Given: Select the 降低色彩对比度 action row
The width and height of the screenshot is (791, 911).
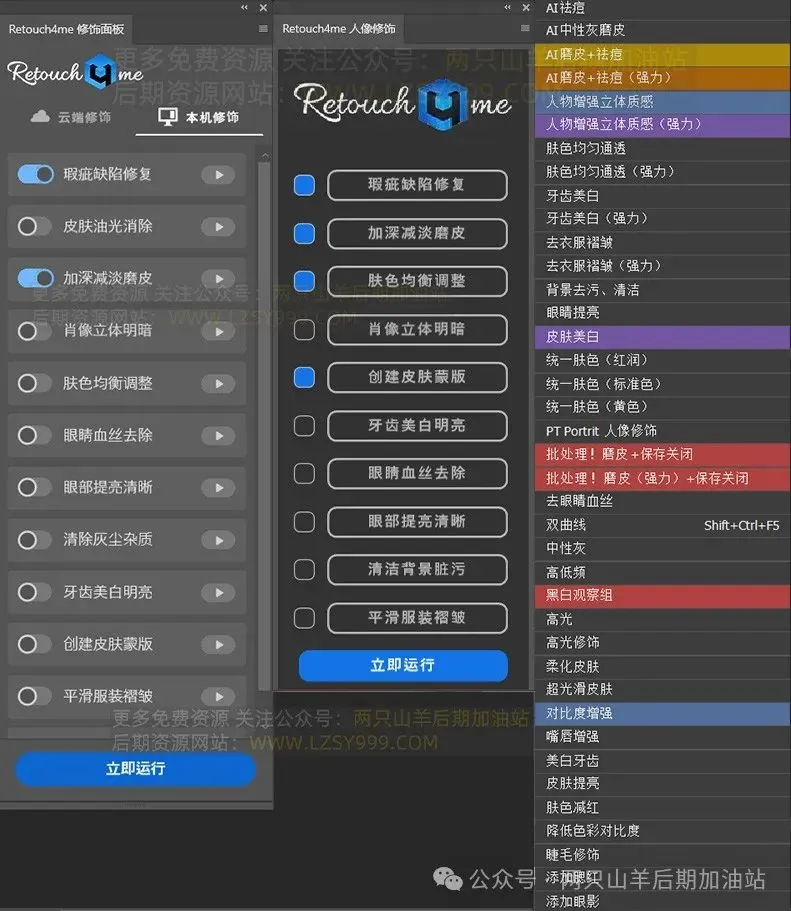Looking at the screenshot, I should pos(662,831).
